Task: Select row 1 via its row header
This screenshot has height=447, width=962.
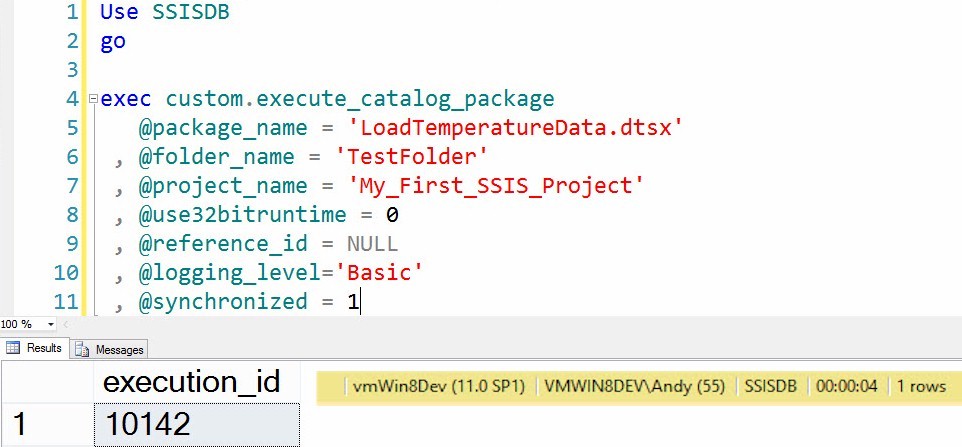Action: tap(19, 424)
